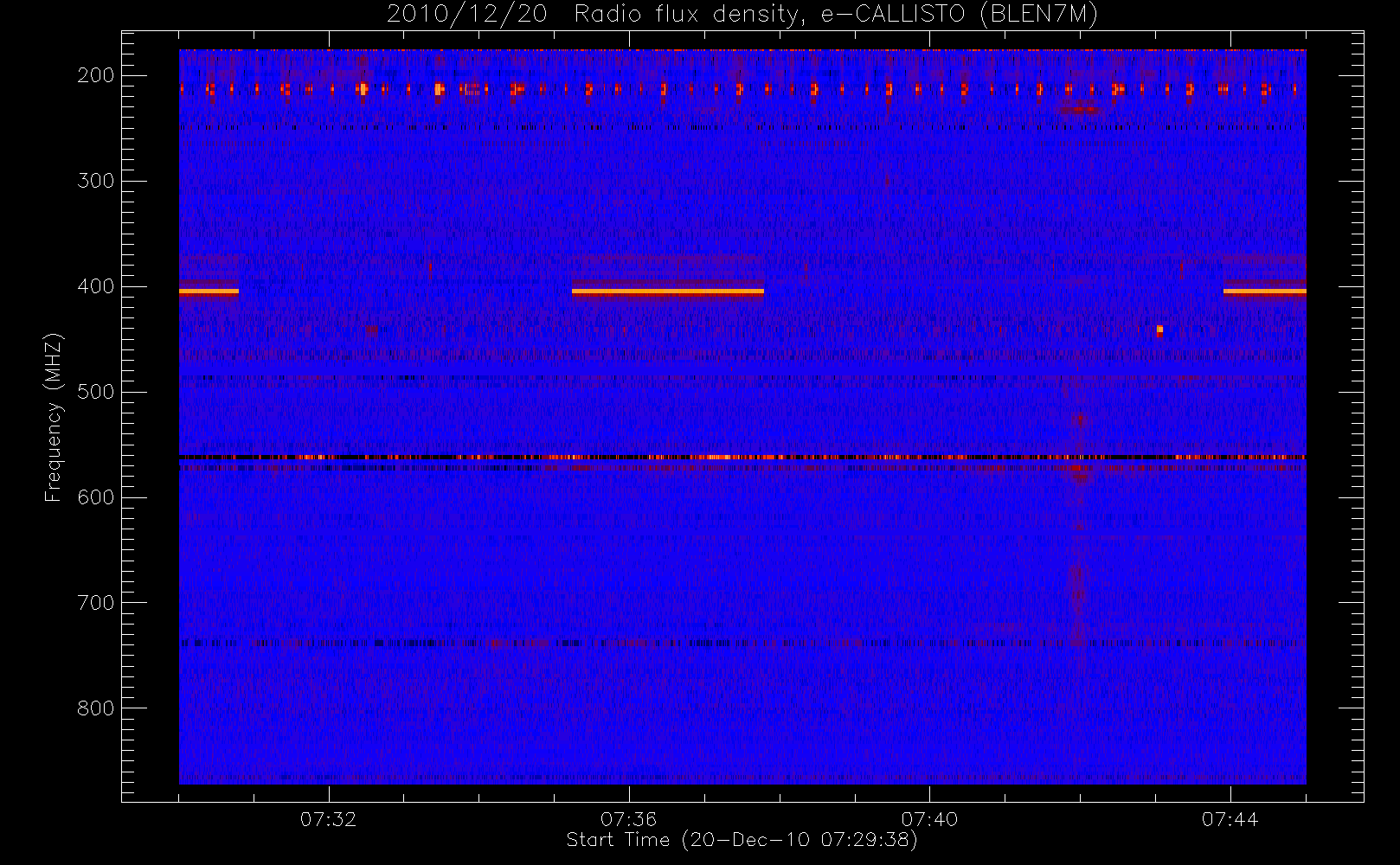Click the 800 frequency axis label
The width and height of the screenshot is (1400, 865).
[96, 708]
